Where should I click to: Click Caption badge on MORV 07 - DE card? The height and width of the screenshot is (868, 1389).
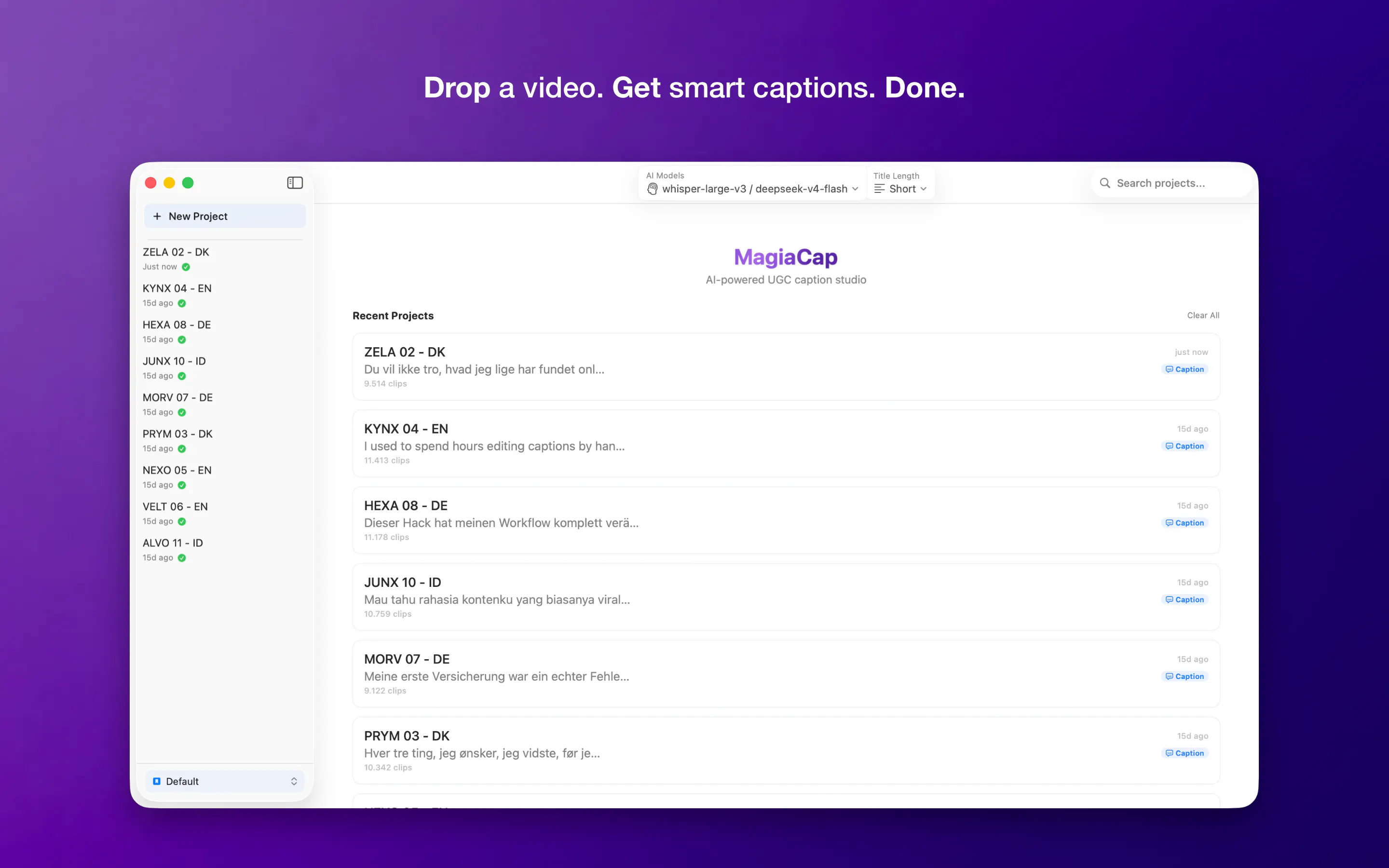[x=1185, y=676]
